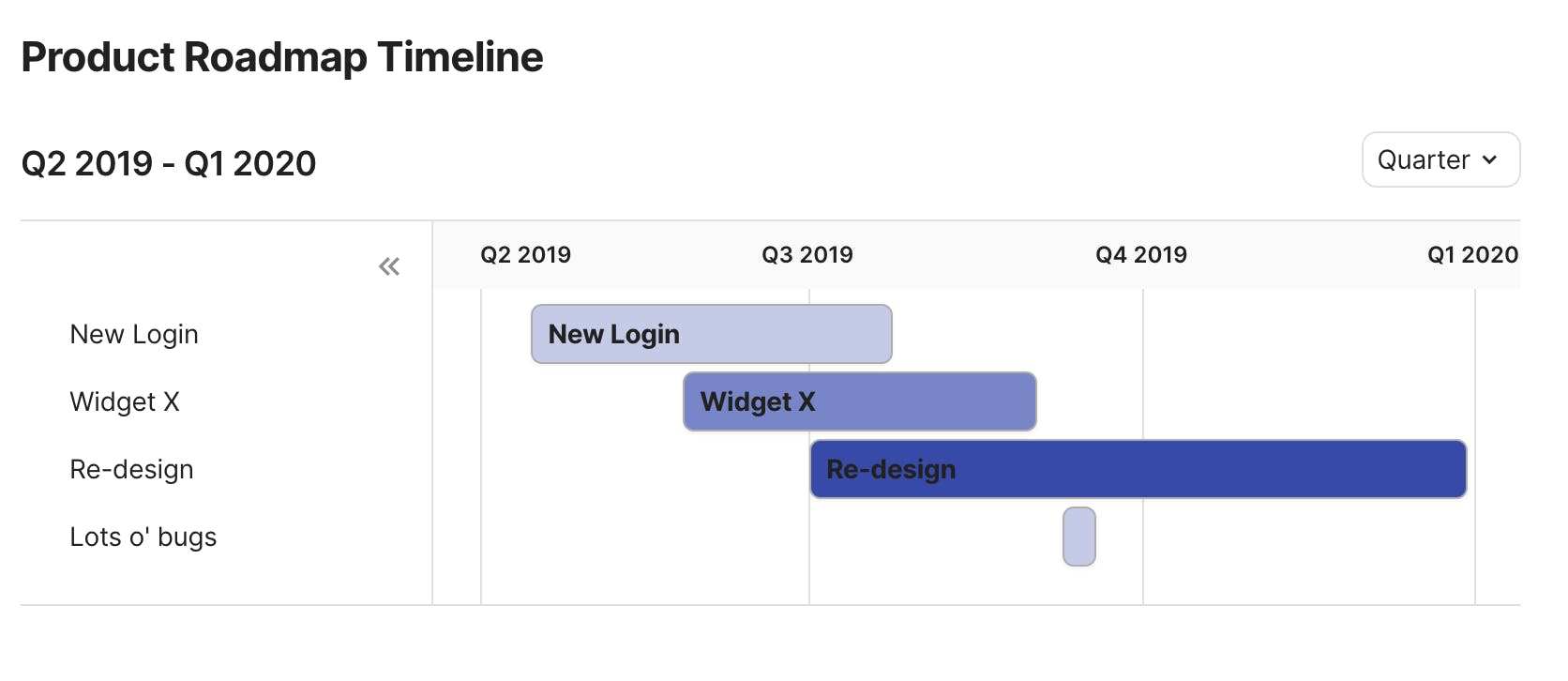Select Widget X in the left row list
The image size is (1568, 681).
pyautogui.click(x=125, y=402)
